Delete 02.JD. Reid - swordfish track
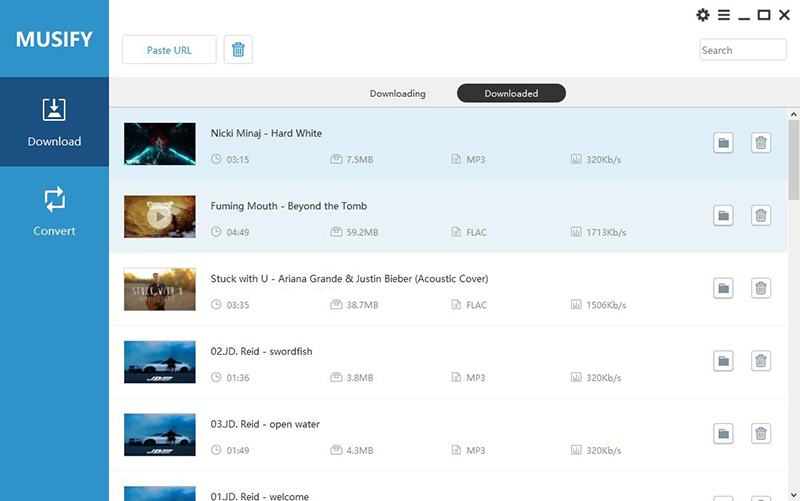Screen dimensions: 800x501 click(x=761, y=361)
